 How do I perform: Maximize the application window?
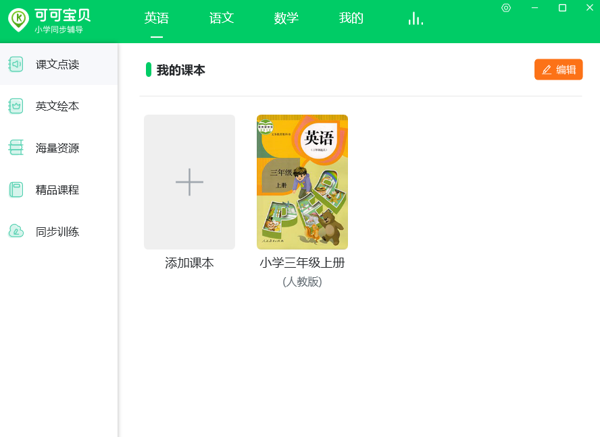(x=562, y=8)
